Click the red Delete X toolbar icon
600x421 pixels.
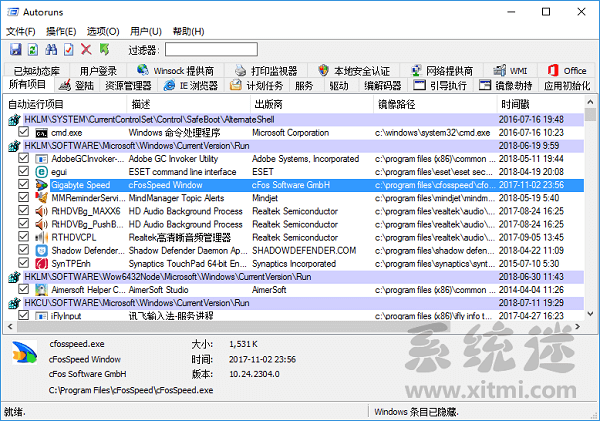click(x=86, y=49)
